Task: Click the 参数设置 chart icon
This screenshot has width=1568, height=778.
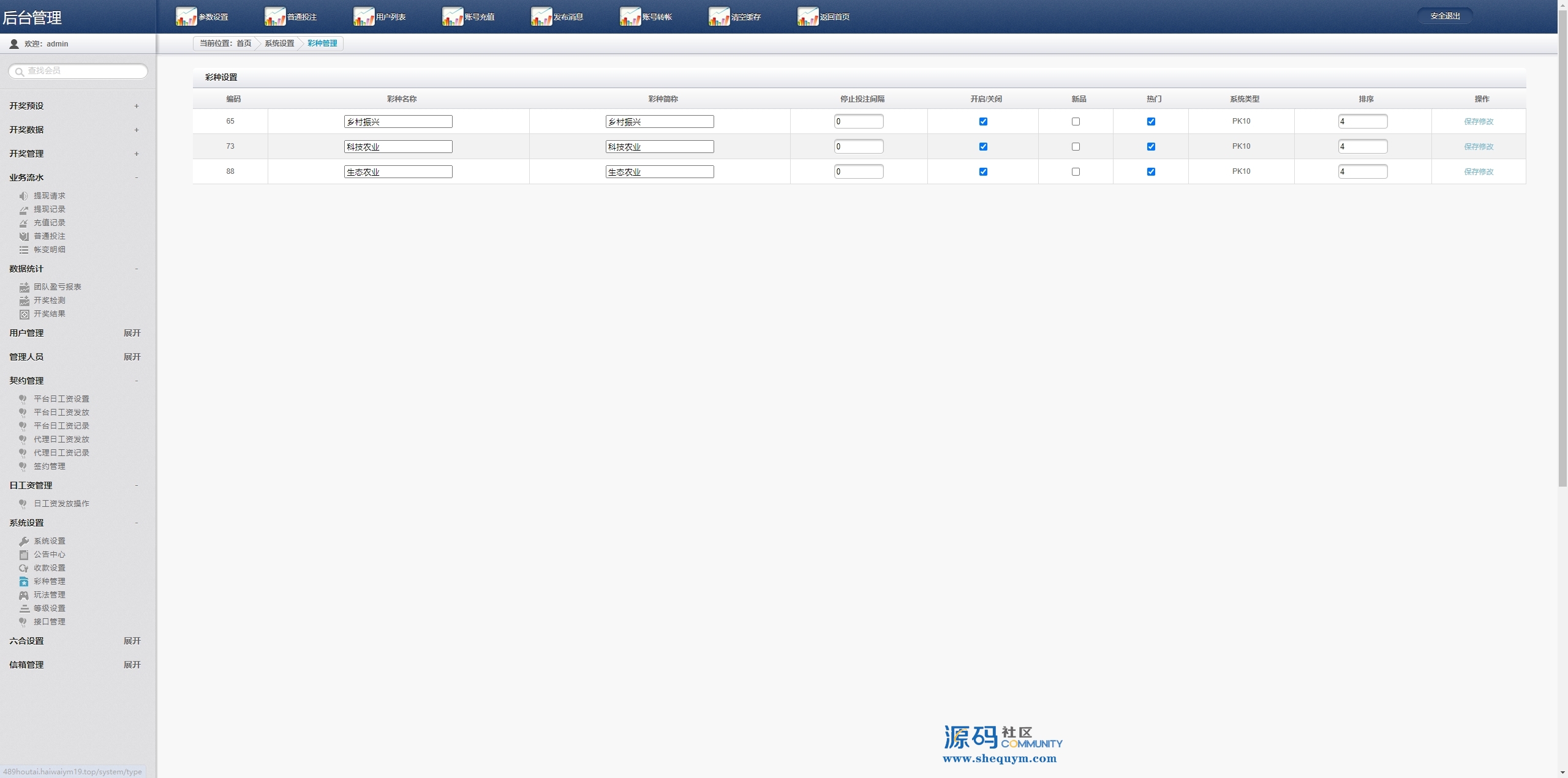Action: [186, 17]
